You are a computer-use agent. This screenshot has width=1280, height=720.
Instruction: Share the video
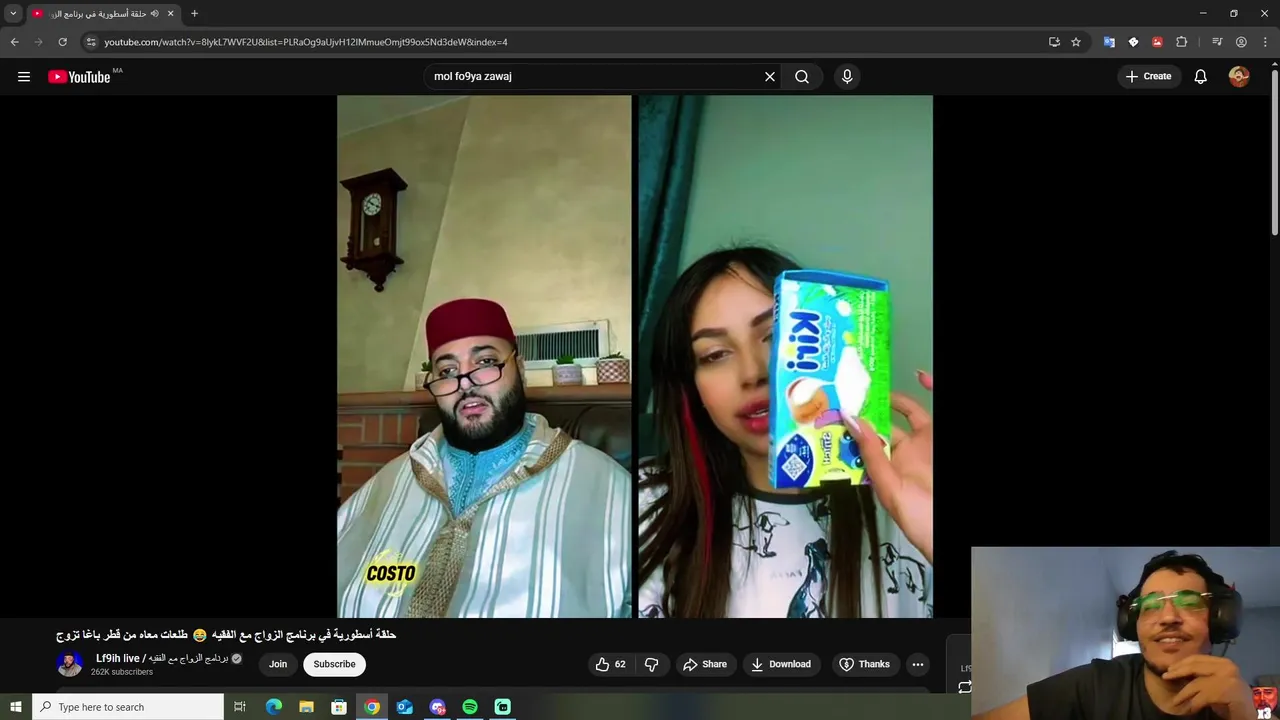coord(705,664)
